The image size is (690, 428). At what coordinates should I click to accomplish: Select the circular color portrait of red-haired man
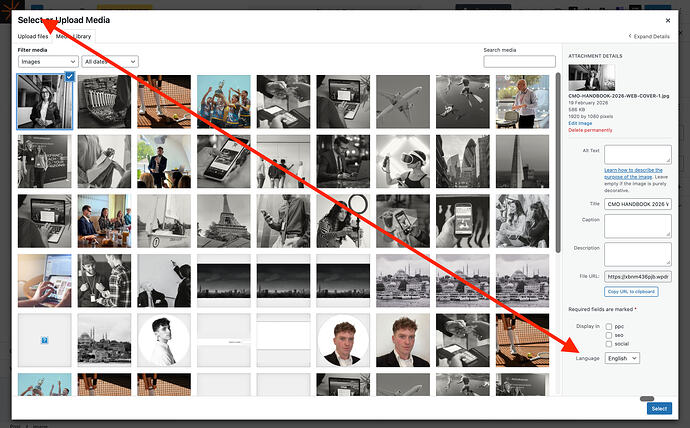343,340
